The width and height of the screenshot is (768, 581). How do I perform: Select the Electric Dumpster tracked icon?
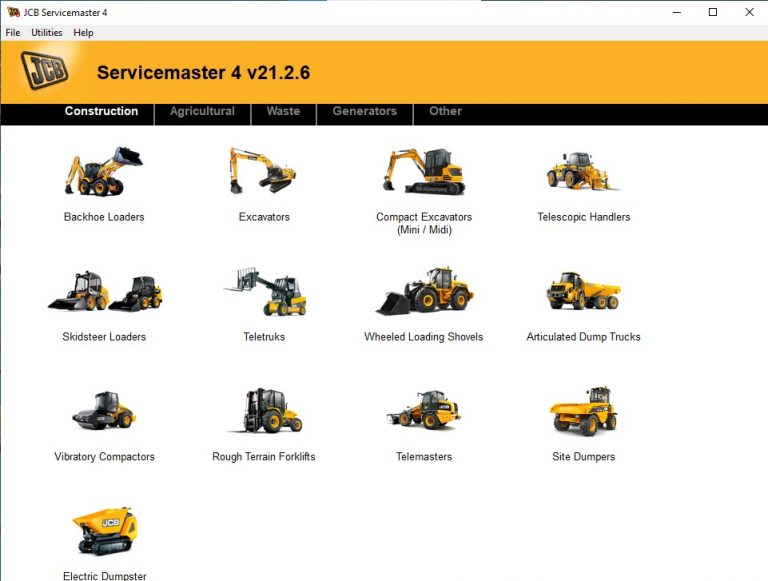[104, 532]
